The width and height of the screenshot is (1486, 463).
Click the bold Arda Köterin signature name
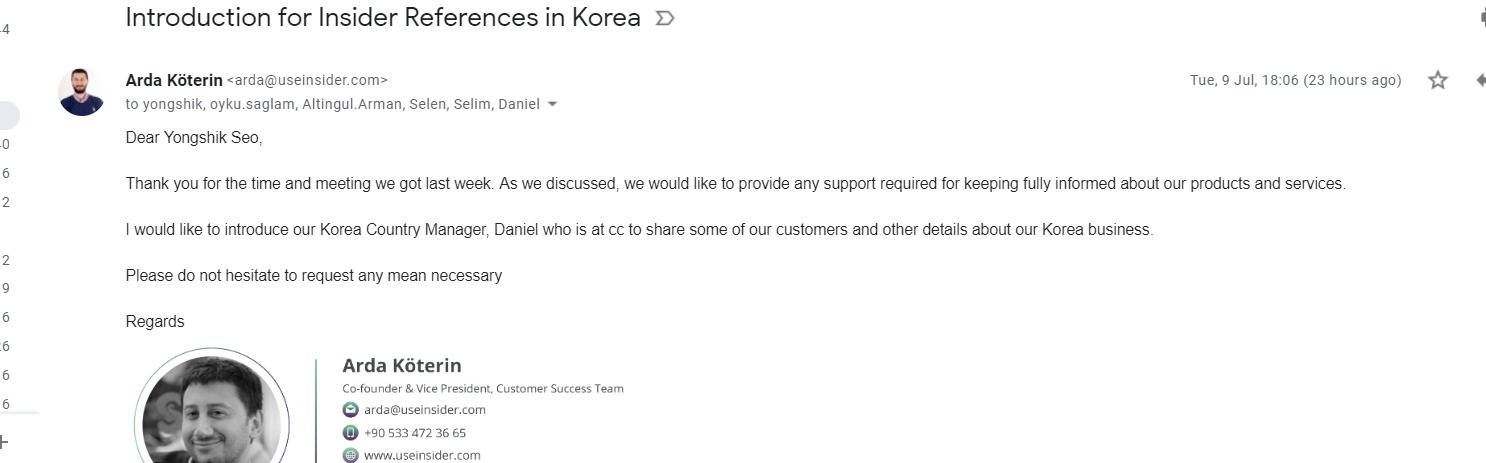(x=402, y=366)
